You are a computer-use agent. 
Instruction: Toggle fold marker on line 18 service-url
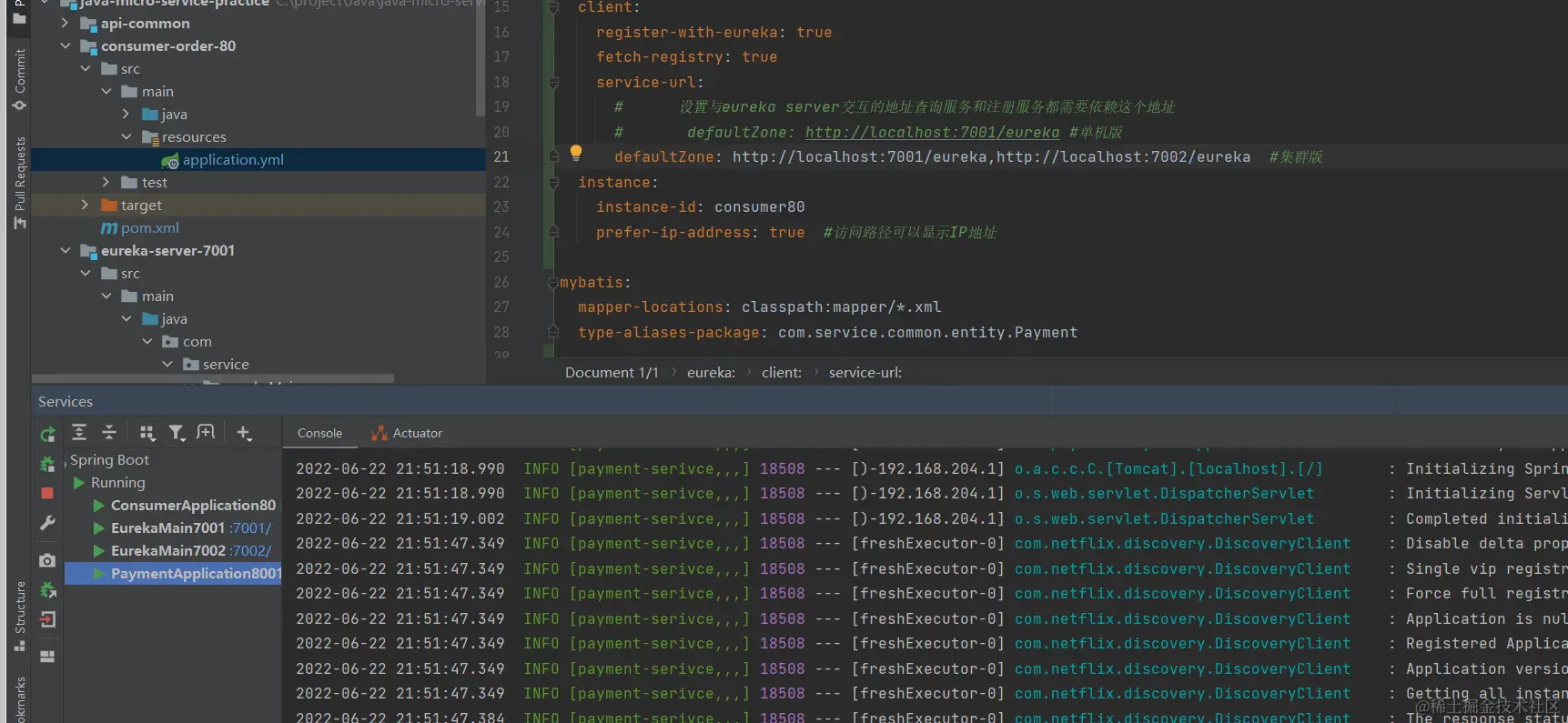point(553,83)
